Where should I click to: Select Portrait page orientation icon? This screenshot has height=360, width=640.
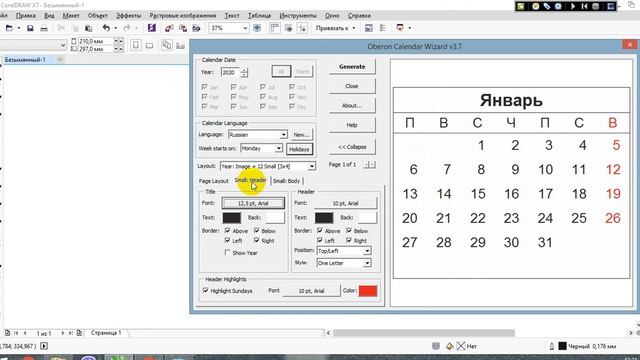(136, 45)
